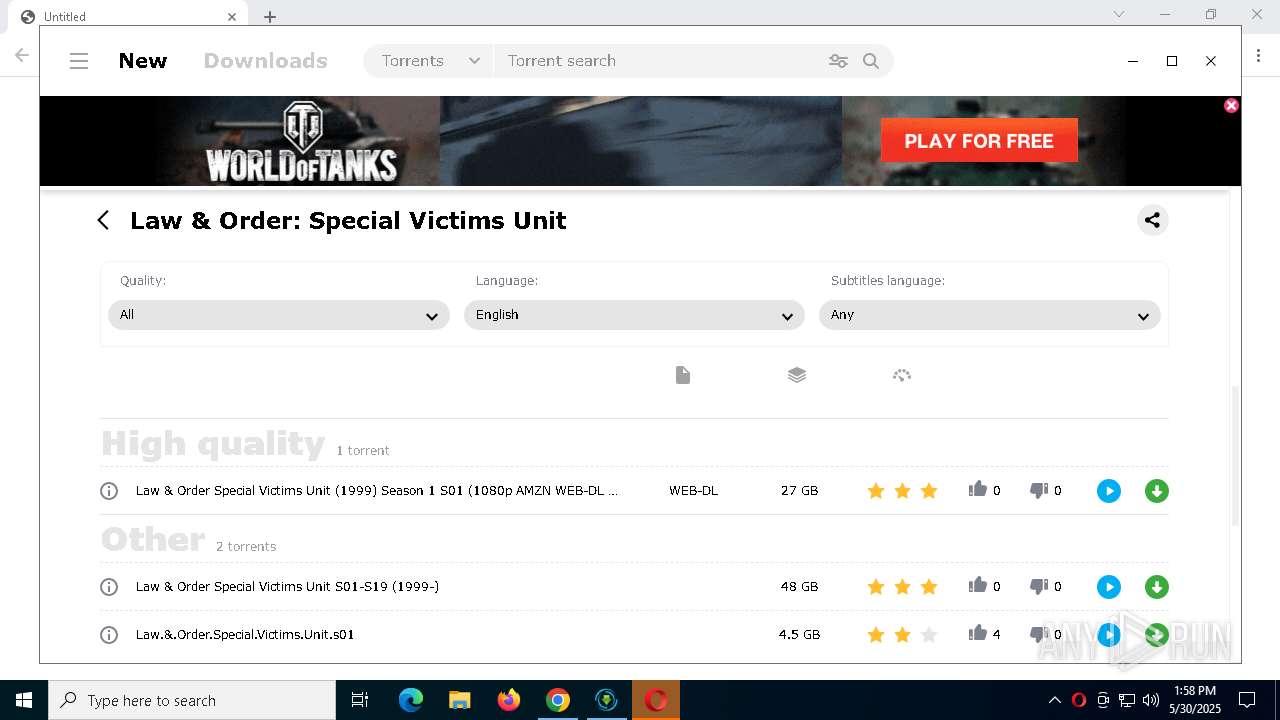Show info for Law.&.Order.Special.Victims.Unit.s01 torrent
Viewport: 1280px width, 720px height.
[109, 635]
